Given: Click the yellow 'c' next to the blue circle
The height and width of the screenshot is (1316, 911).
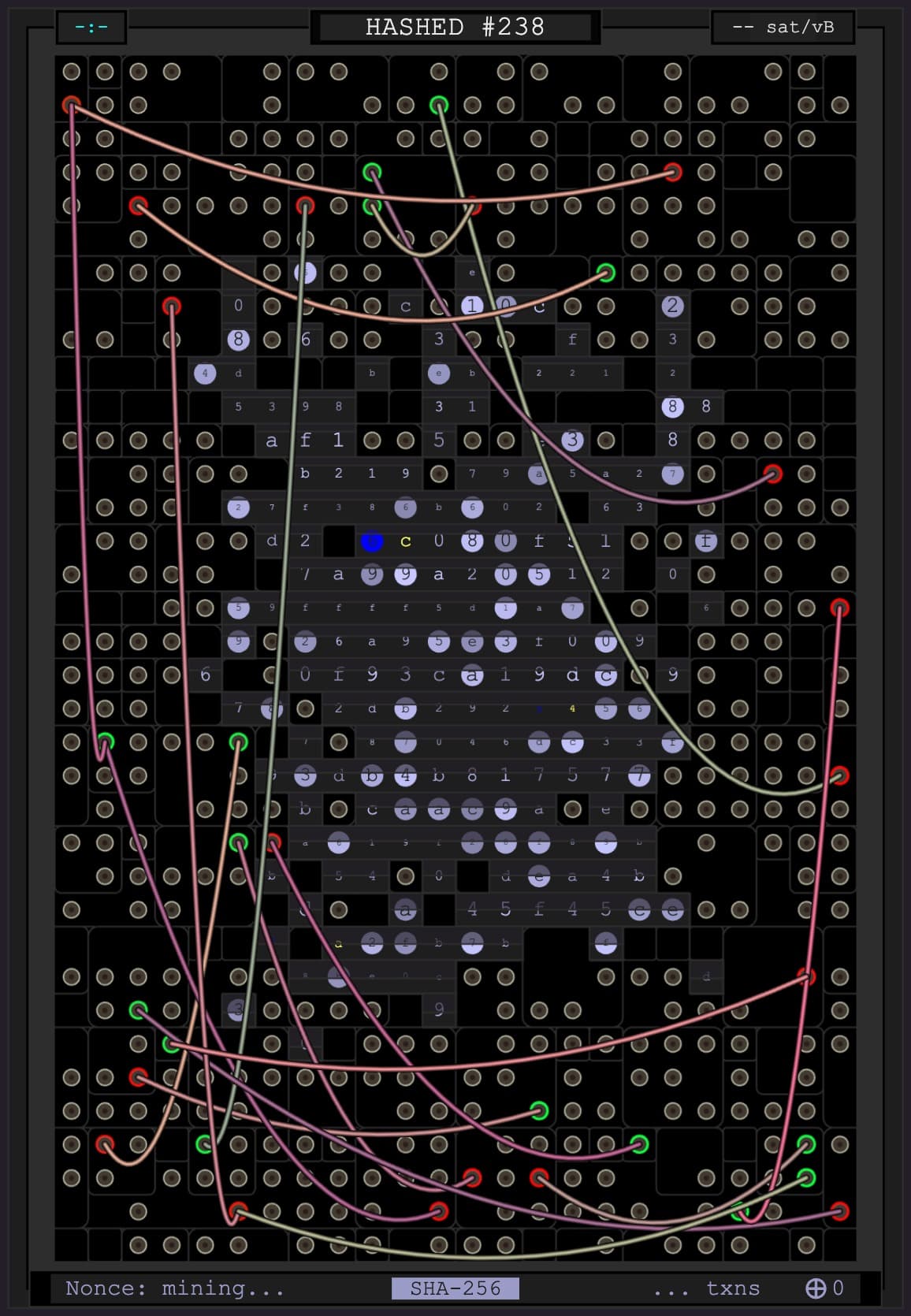Looking at the screenshot, I should coord(406,541).
